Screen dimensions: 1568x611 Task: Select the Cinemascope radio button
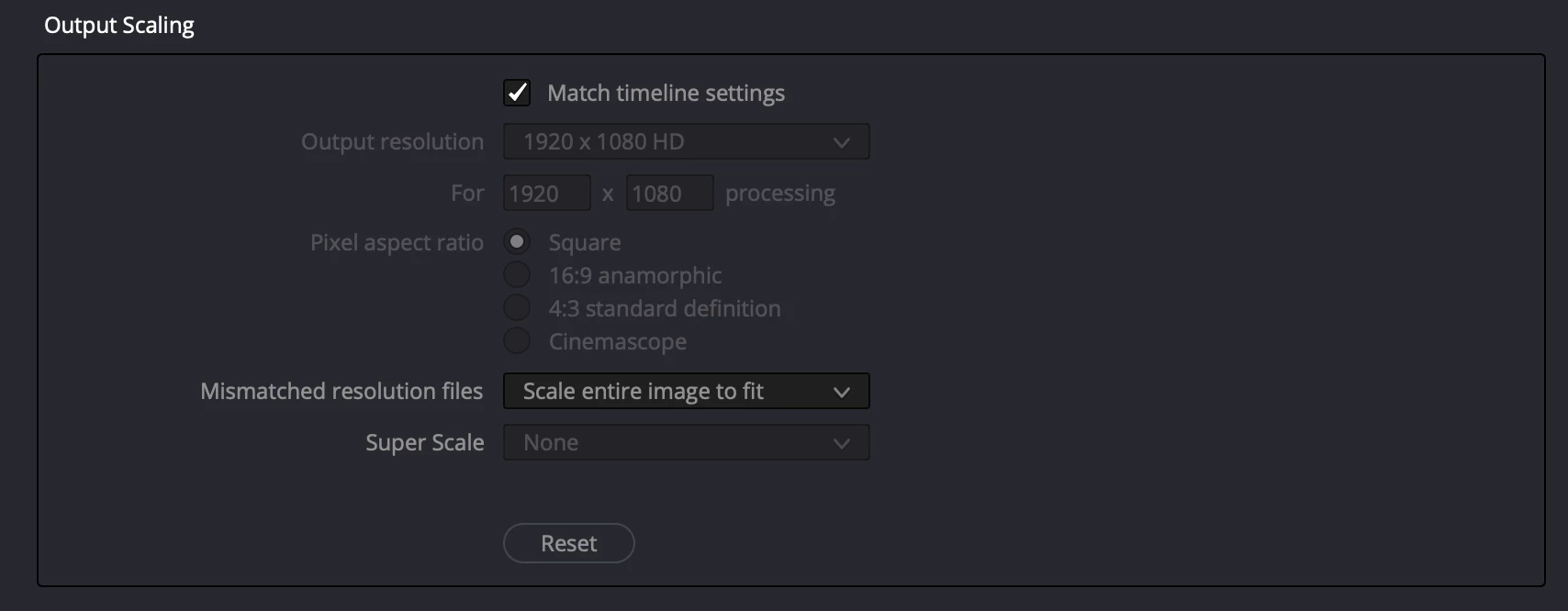(x=517, y=341)
